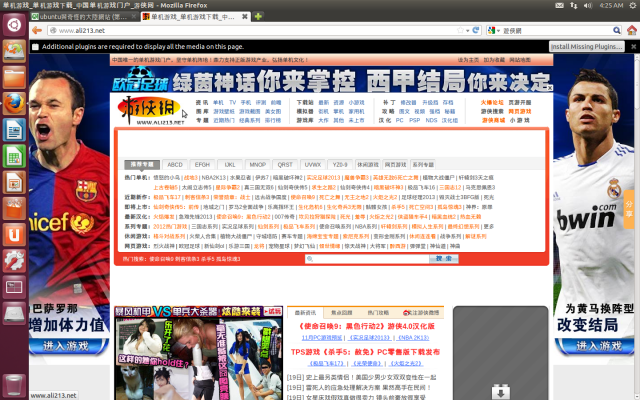Click the site search text field
640x400 pixels.
click(x=367, y=259)
